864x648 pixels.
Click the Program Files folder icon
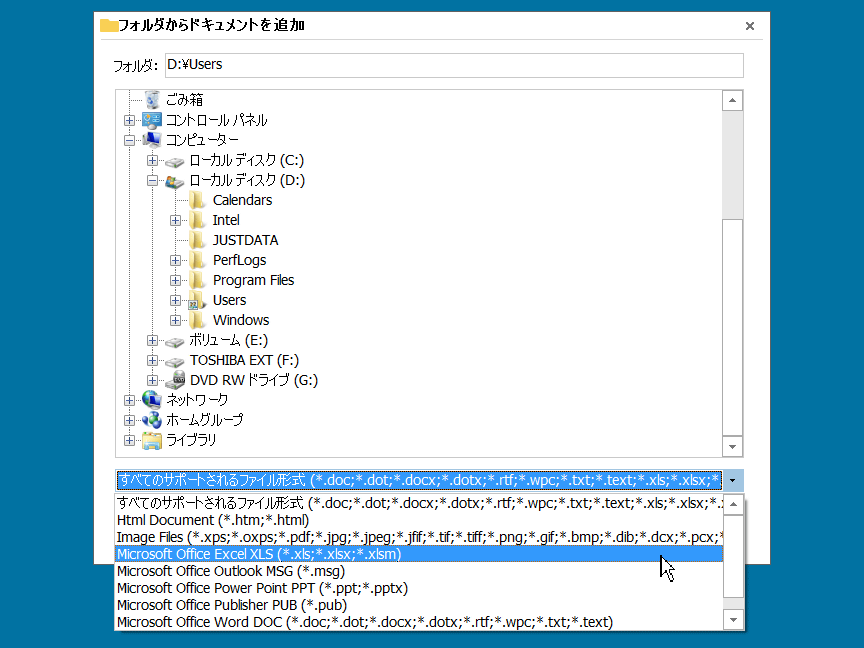(197, 280)
